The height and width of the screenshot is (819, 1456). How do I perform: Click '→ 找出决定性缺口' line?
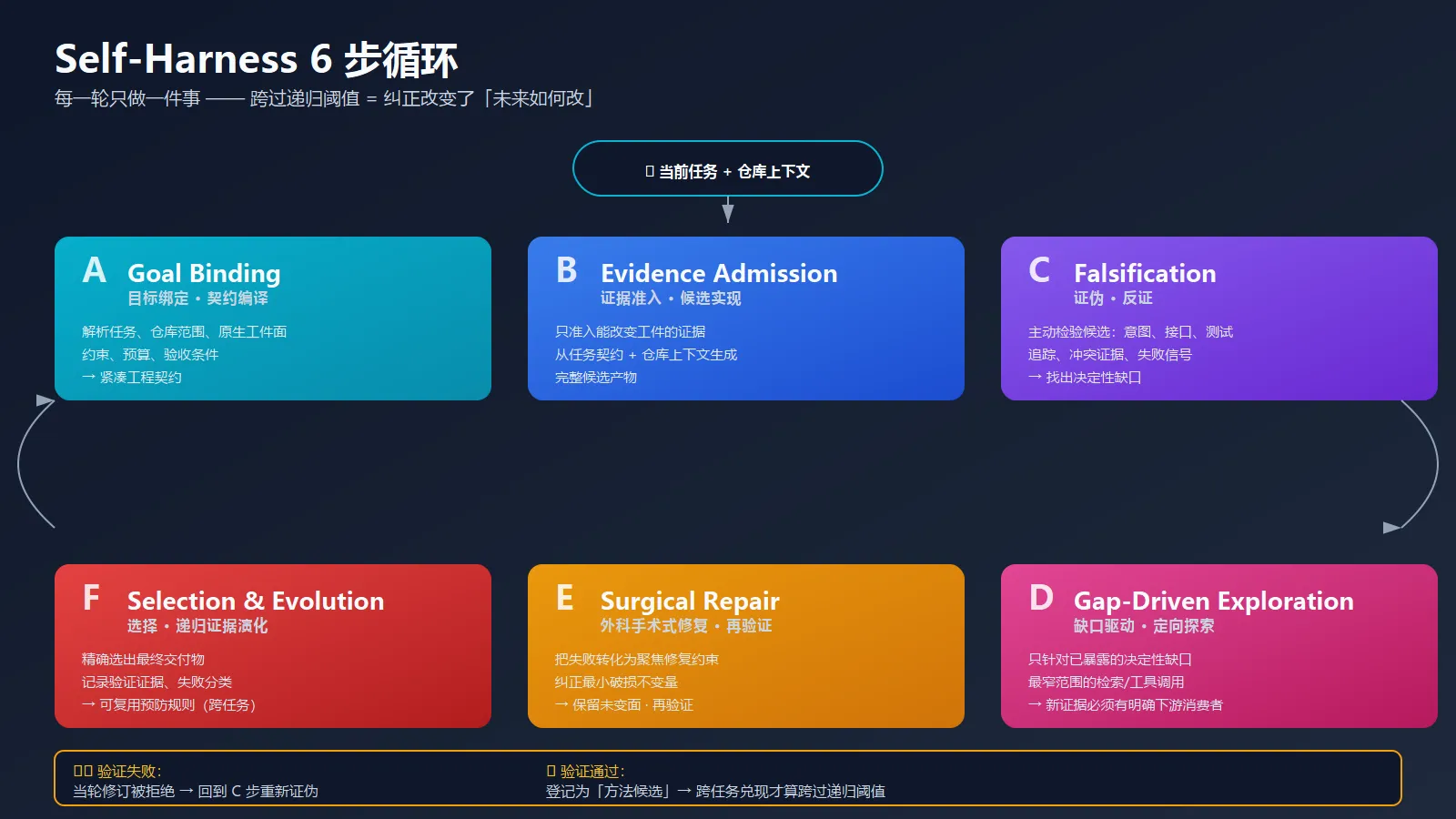point(1085,378)
